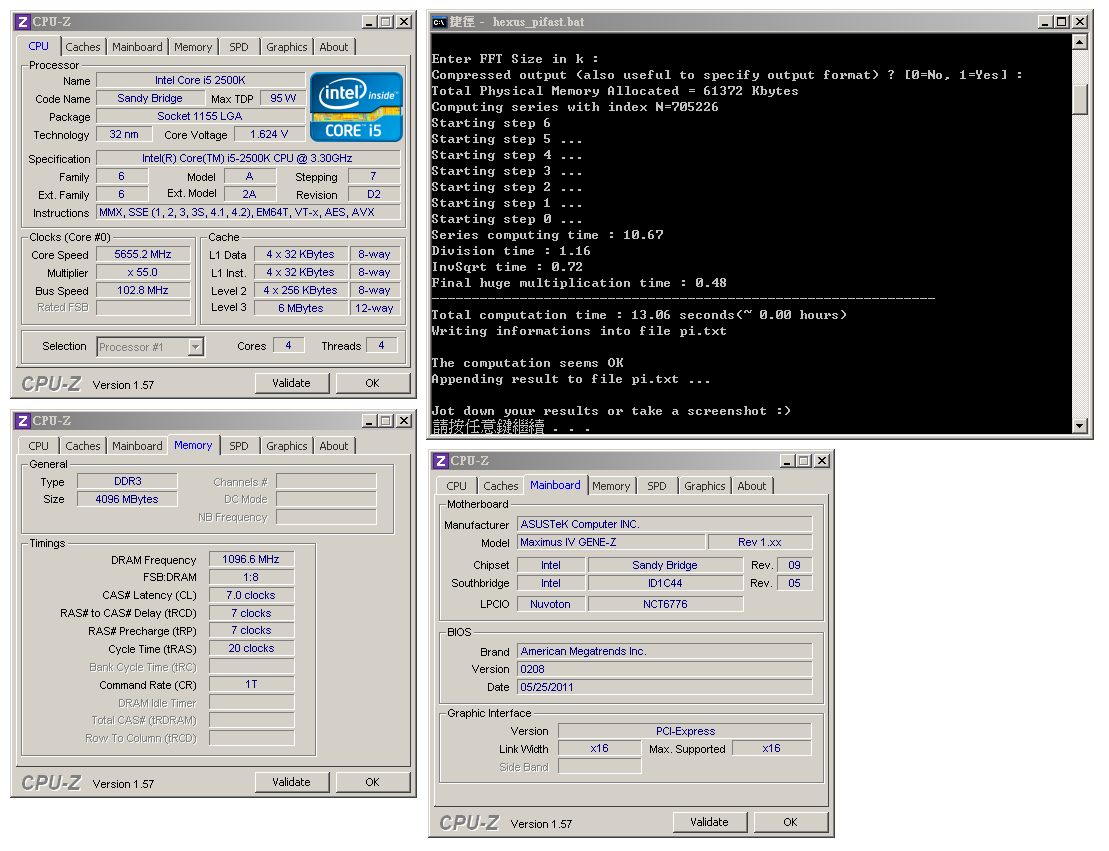Click the Command Rate value '1T'
1109x851 pixels.
coord(251,685)
